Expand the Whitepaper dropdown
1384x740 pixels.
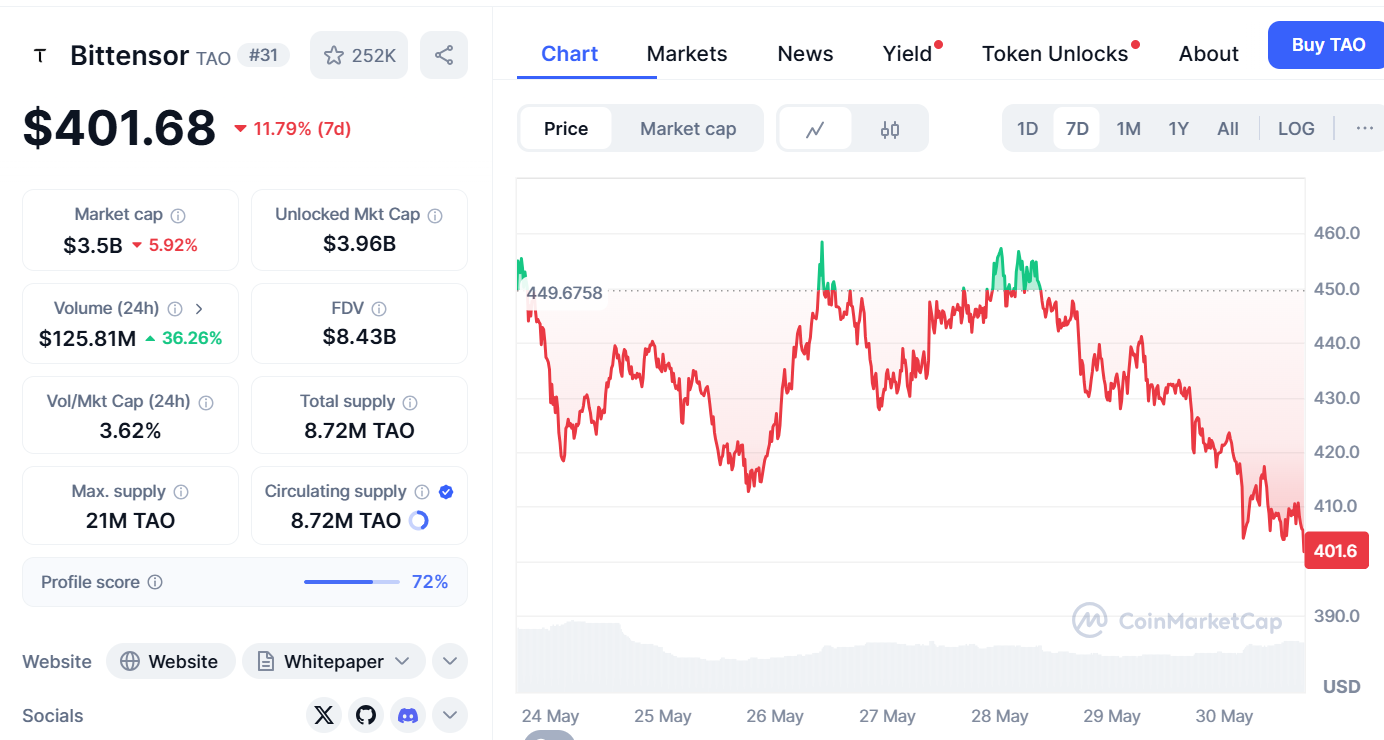pyautogui.click(x=334, y=661)
